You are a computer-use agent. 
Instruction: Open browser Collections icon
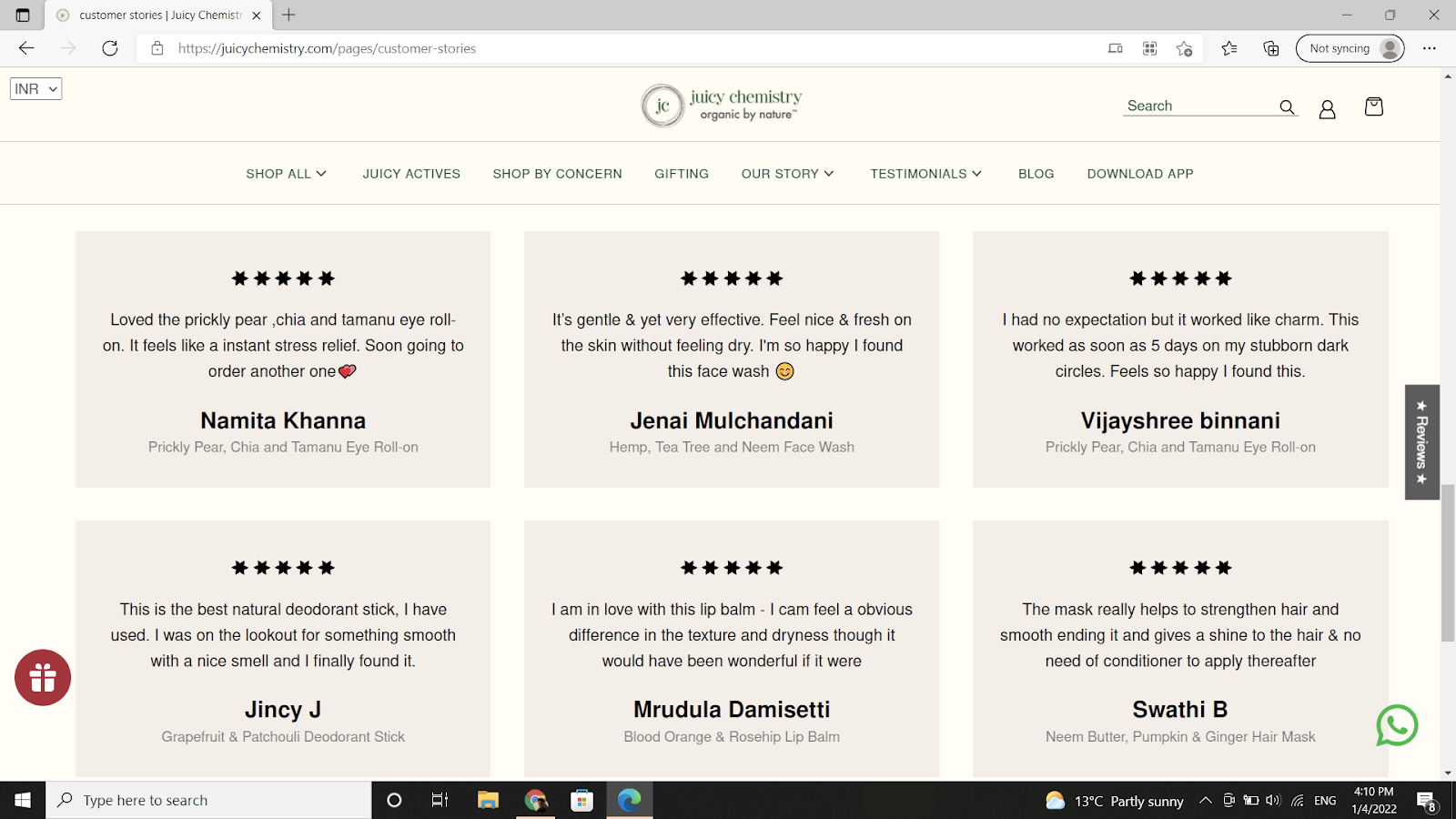[x=1271, y=48]
